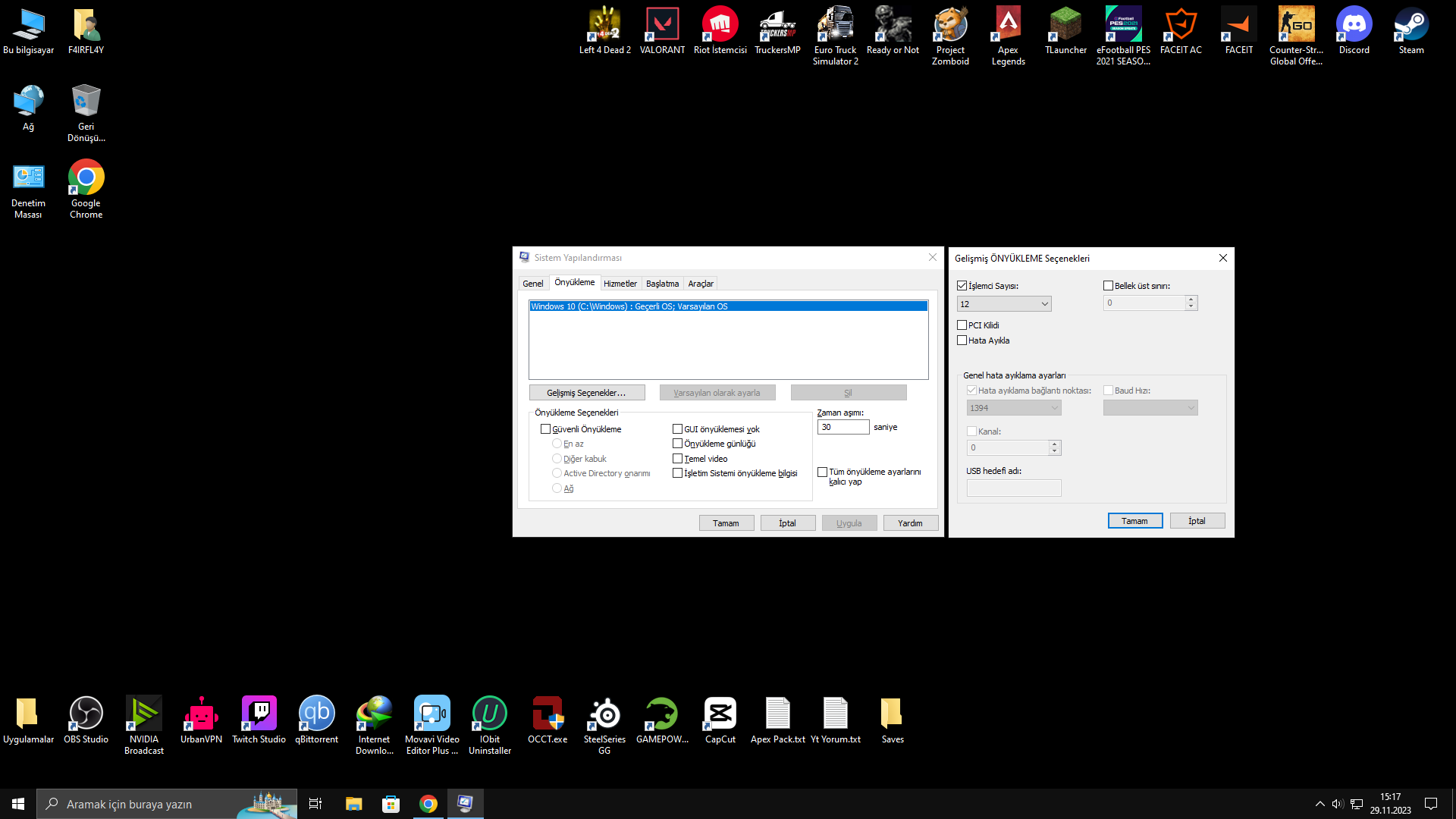Increase Bellek üst sınırı spinner value
This screenshot has height=819, width=1456.
(x=1191, y=299)
